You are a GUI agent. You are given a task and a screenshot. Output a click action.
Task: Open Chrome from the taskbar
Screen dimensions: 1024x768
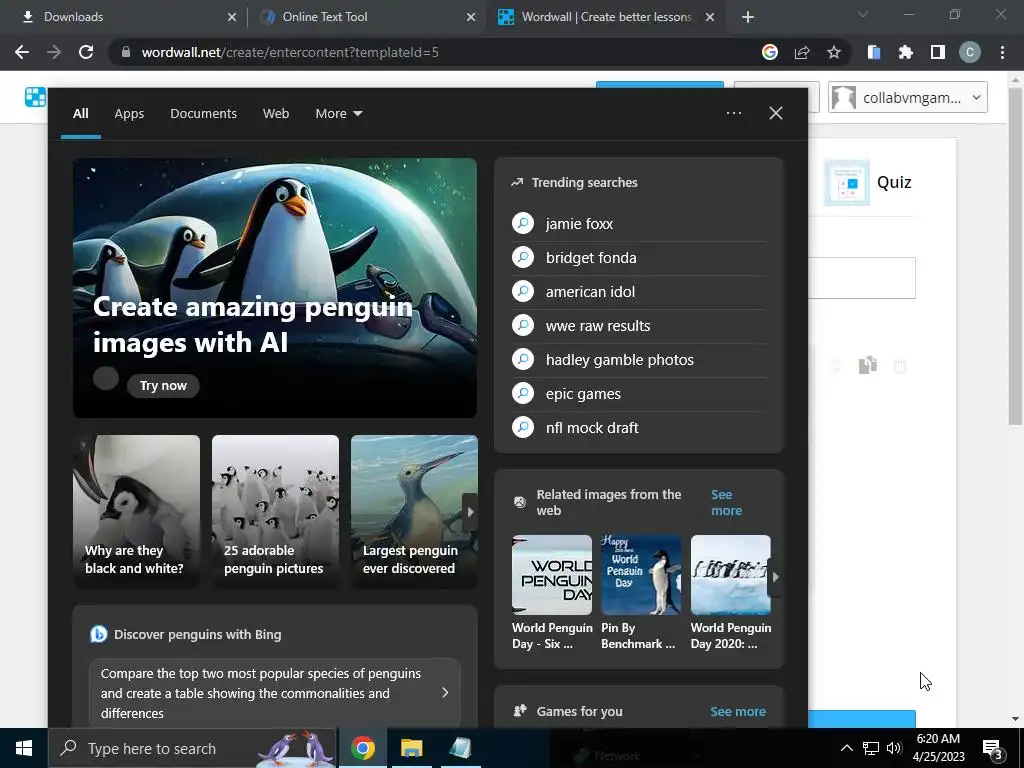(363, 748)
